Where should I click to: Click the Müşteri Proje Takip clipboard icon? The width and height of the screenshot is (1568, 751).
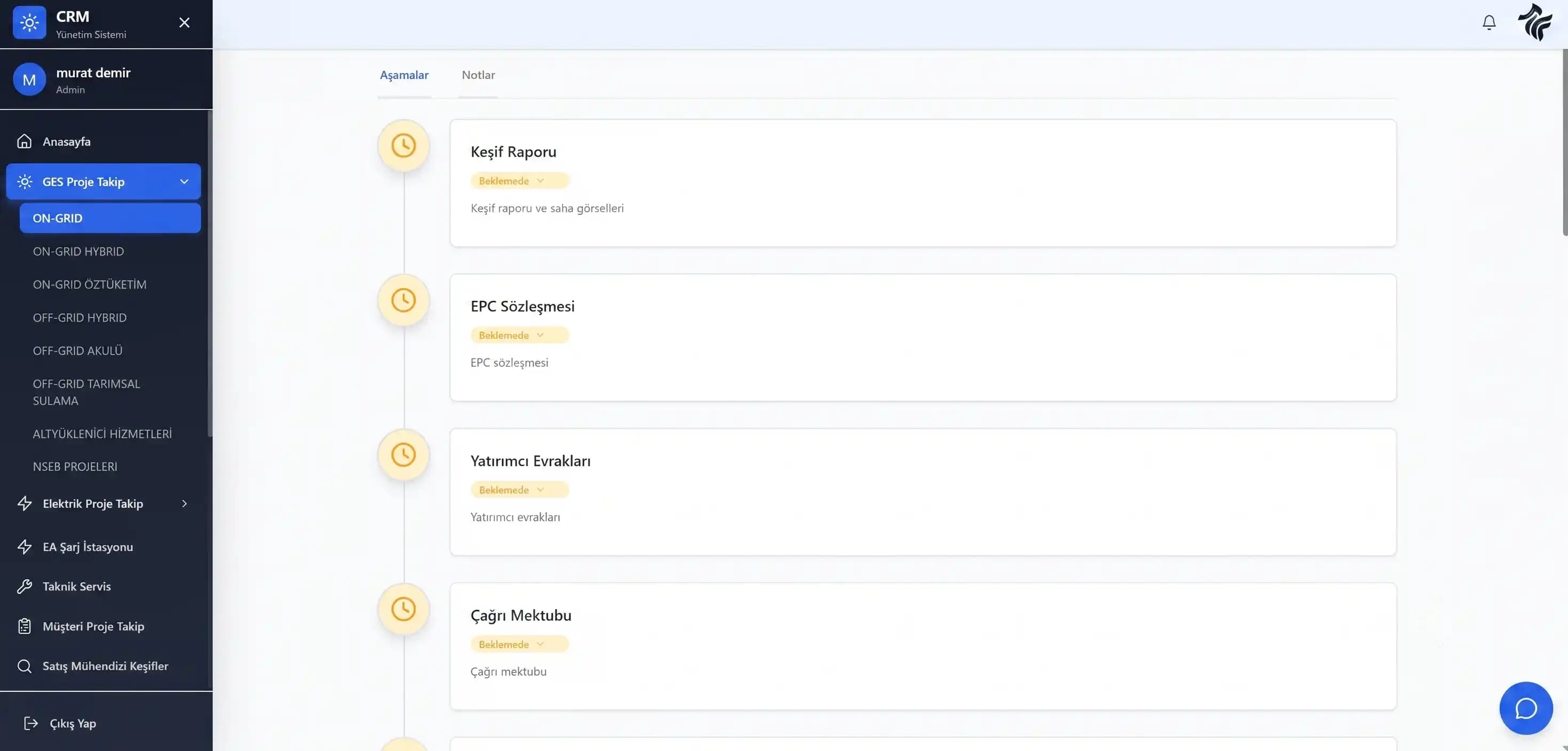pos(25,626)
